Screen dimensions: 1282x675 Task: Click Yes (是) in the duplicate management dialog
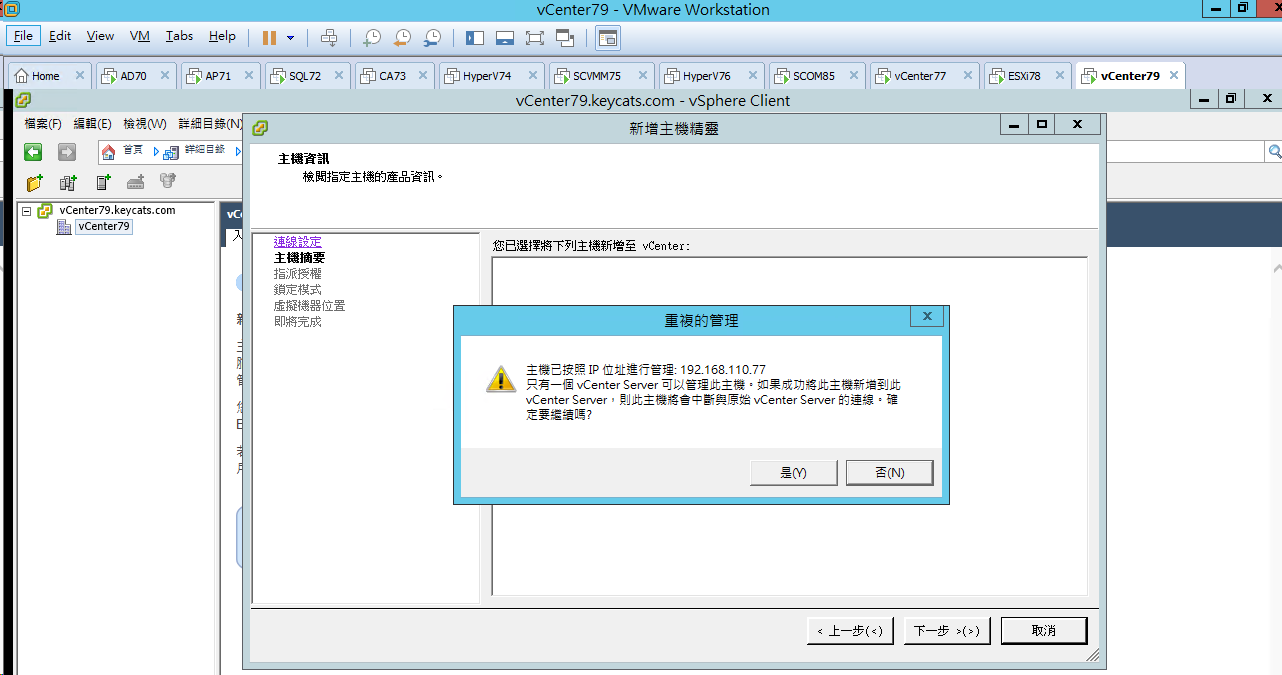[794, 472]
